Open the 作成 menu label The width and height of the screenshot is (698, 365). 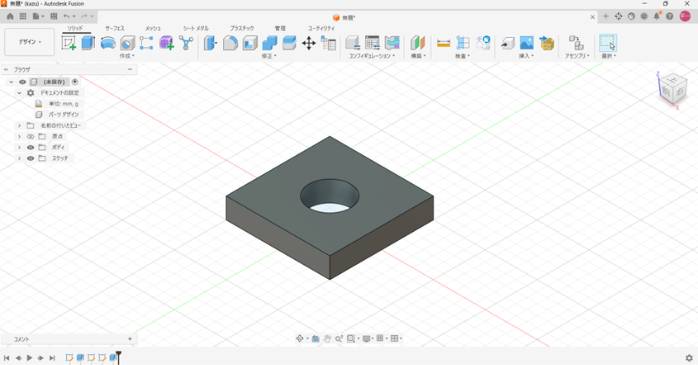[126, 56]
